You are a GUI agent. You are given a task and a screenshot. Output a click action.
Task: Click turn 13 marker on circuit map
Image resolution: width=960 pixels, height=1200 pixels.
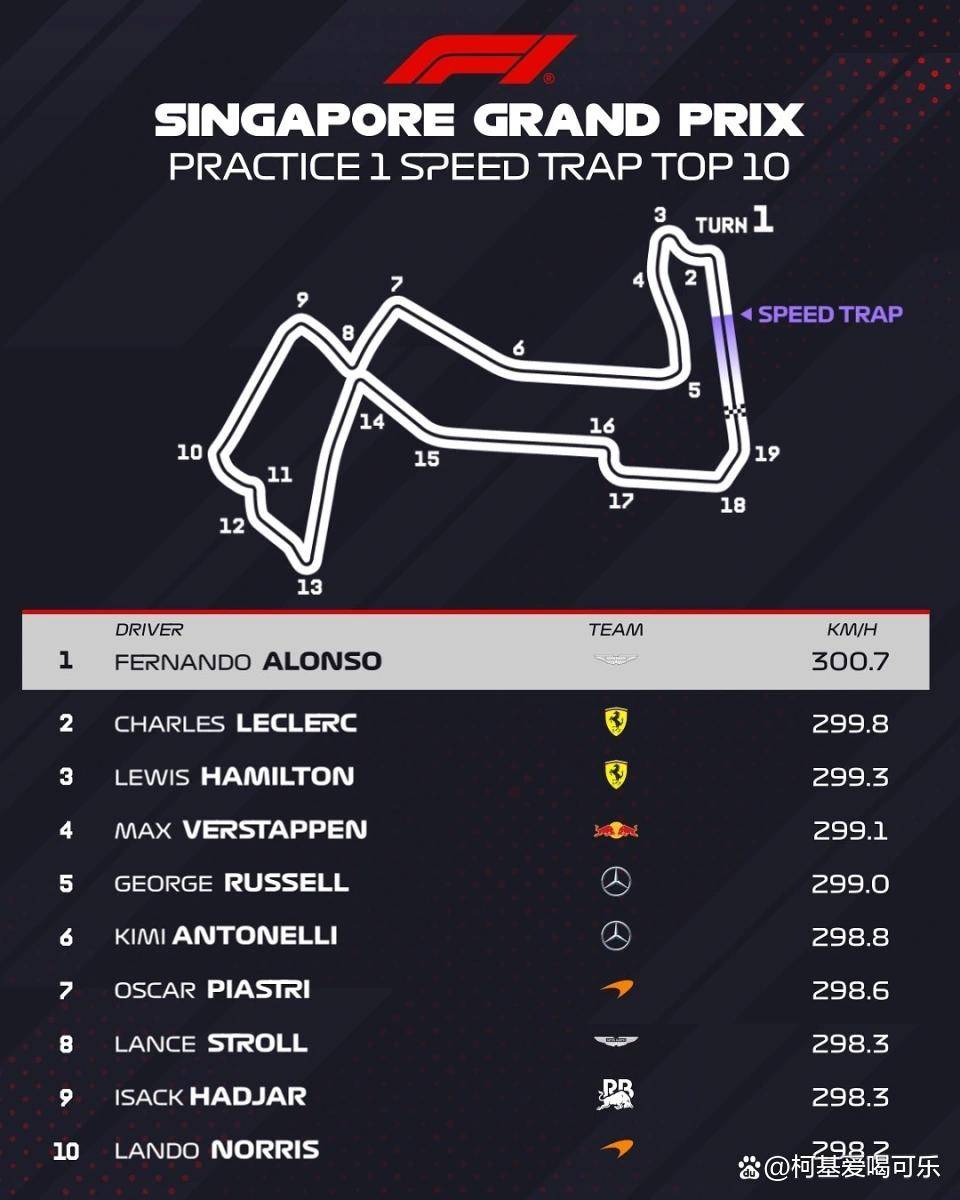[x=310, y=586]
